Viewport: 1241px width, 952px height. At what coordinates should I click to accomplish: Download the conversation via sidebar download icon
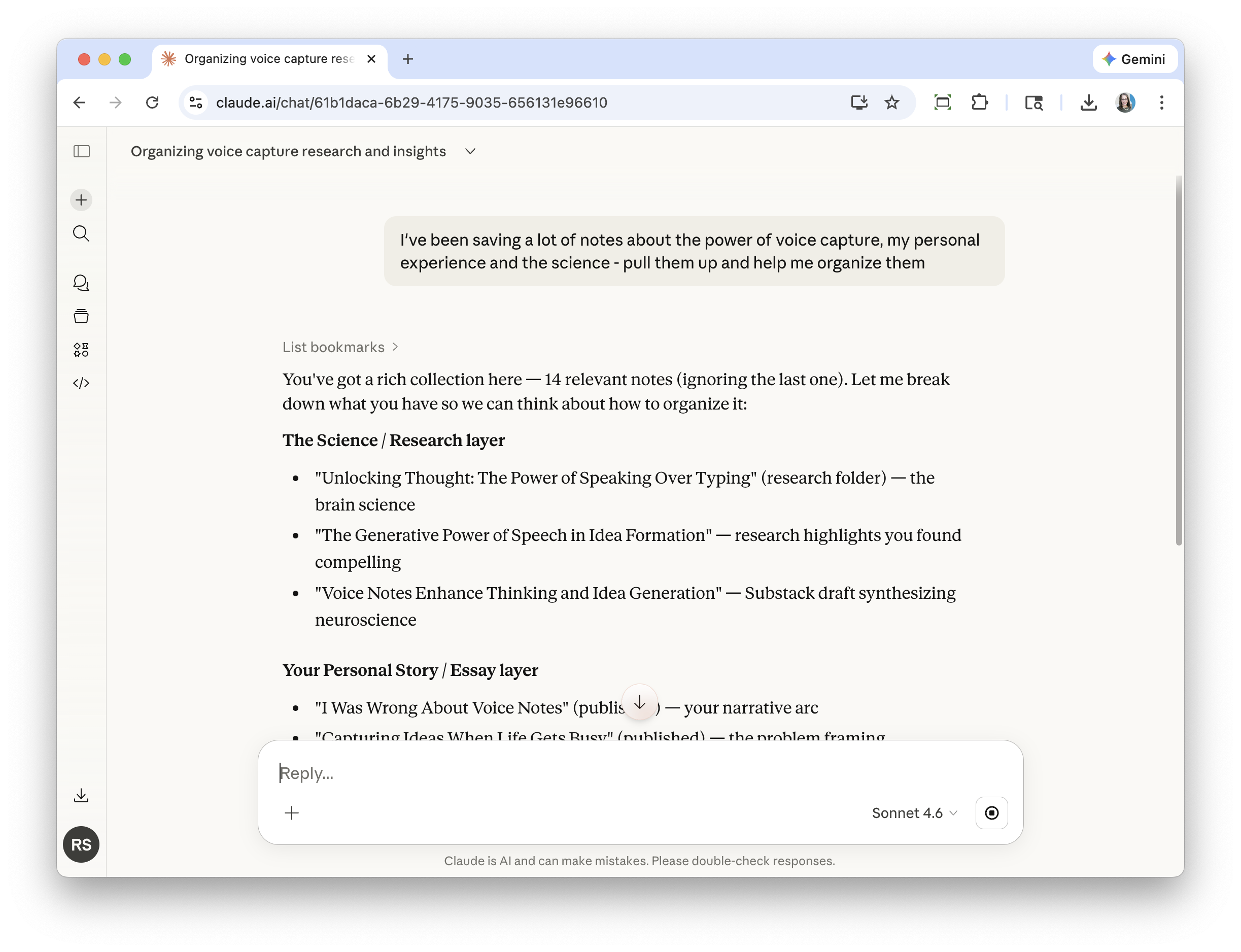pos(81,795)
